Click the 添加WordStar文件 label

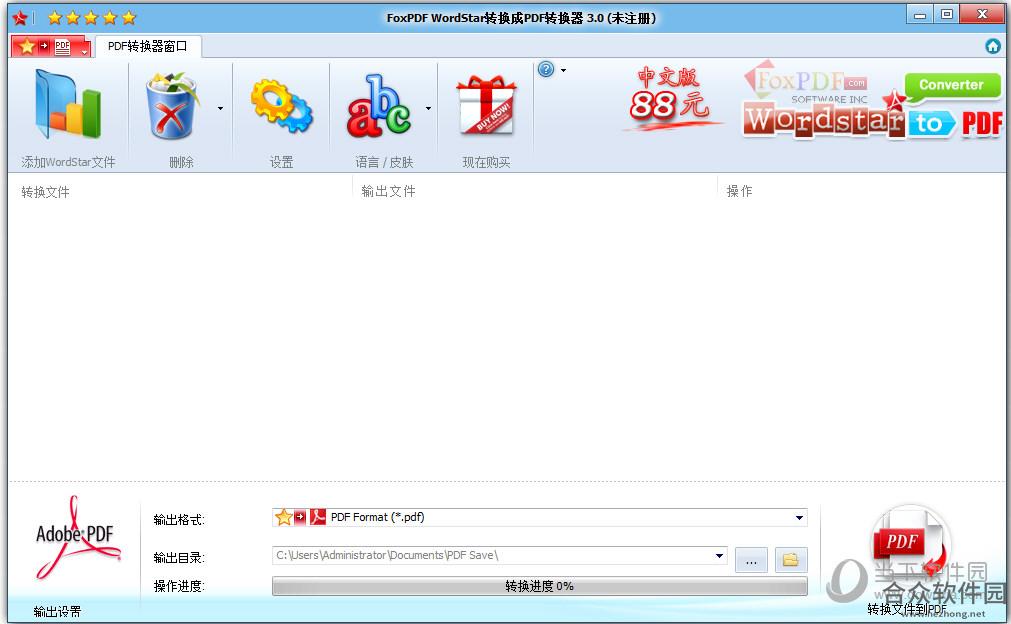tap(68, 162)
